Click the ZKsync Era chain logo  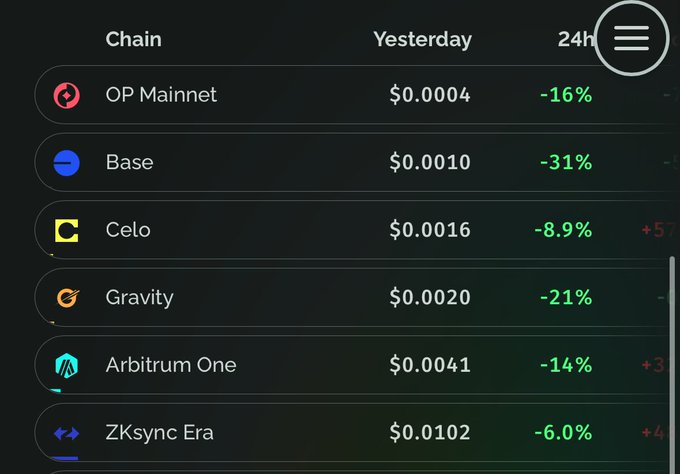click(67, 433)
